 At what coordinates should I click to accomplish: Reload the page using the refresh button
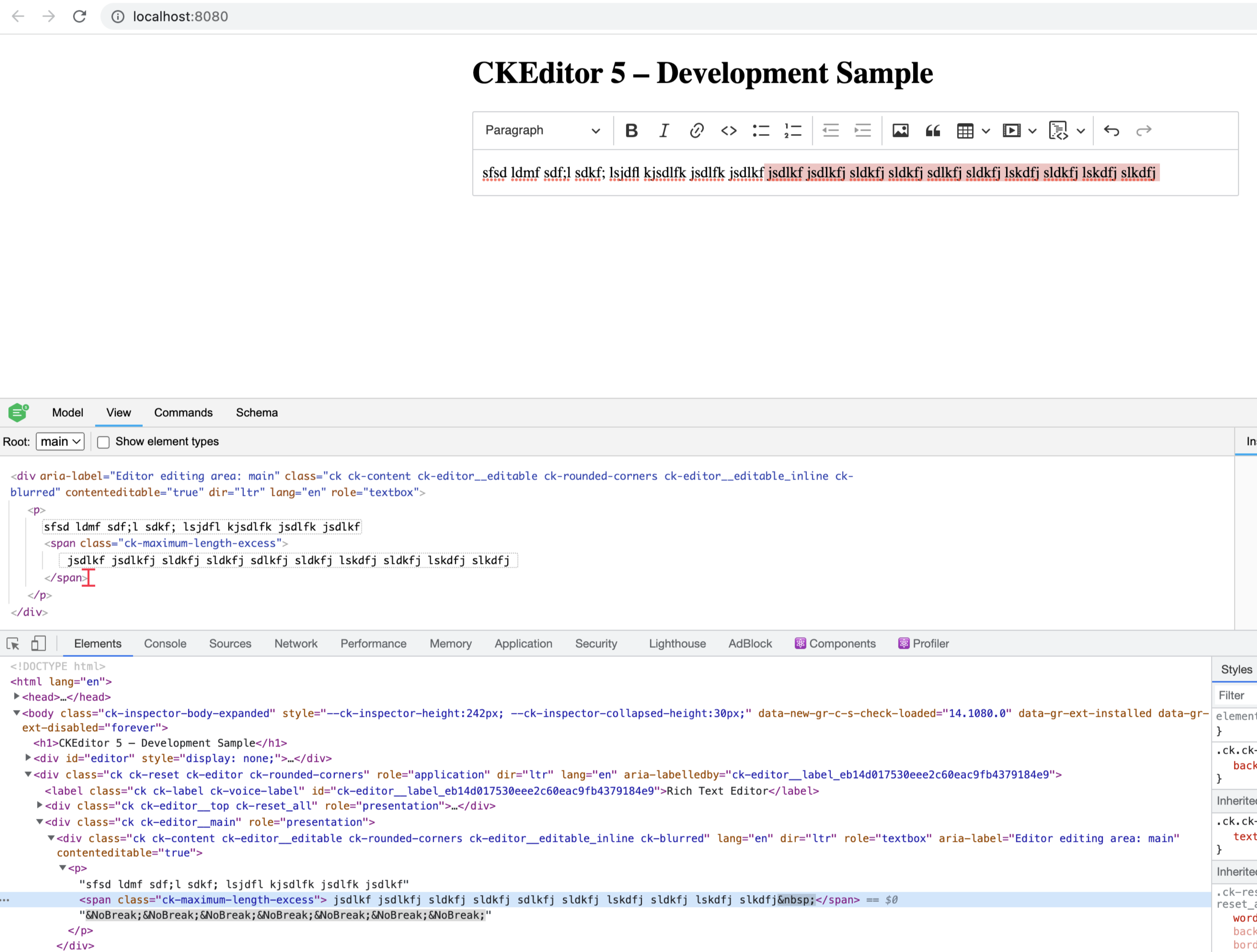[80, 16]
